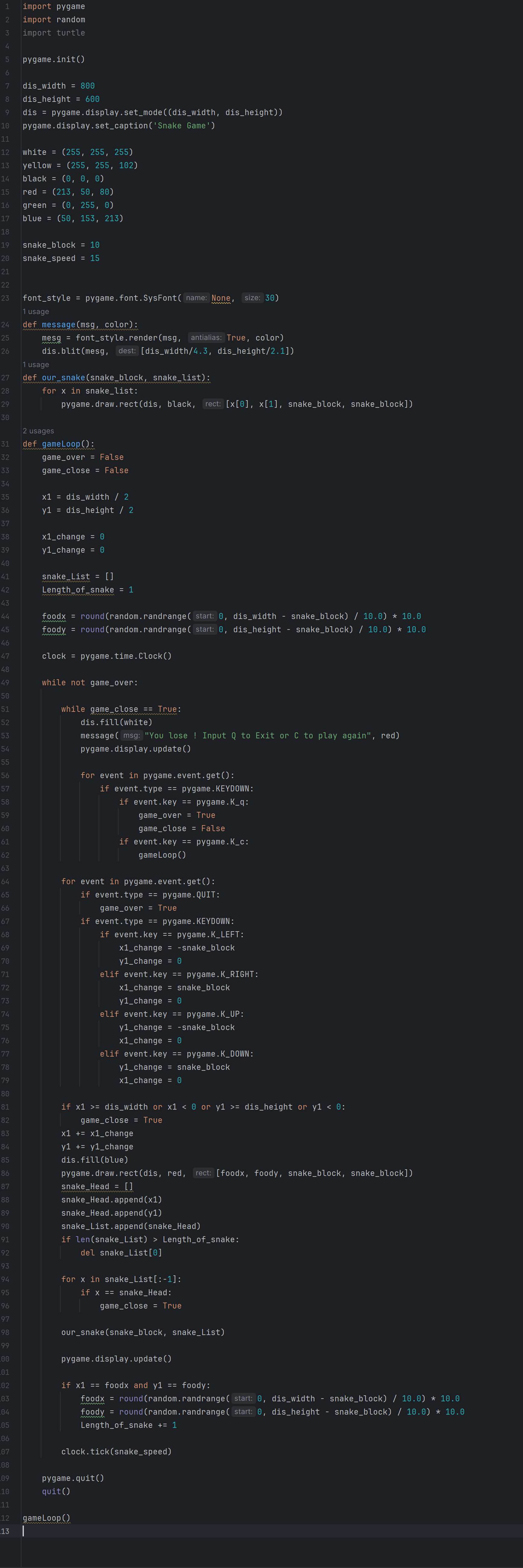
Task: Click 'clock = pygame.time.Clock()' line
Action: point(106,656)
